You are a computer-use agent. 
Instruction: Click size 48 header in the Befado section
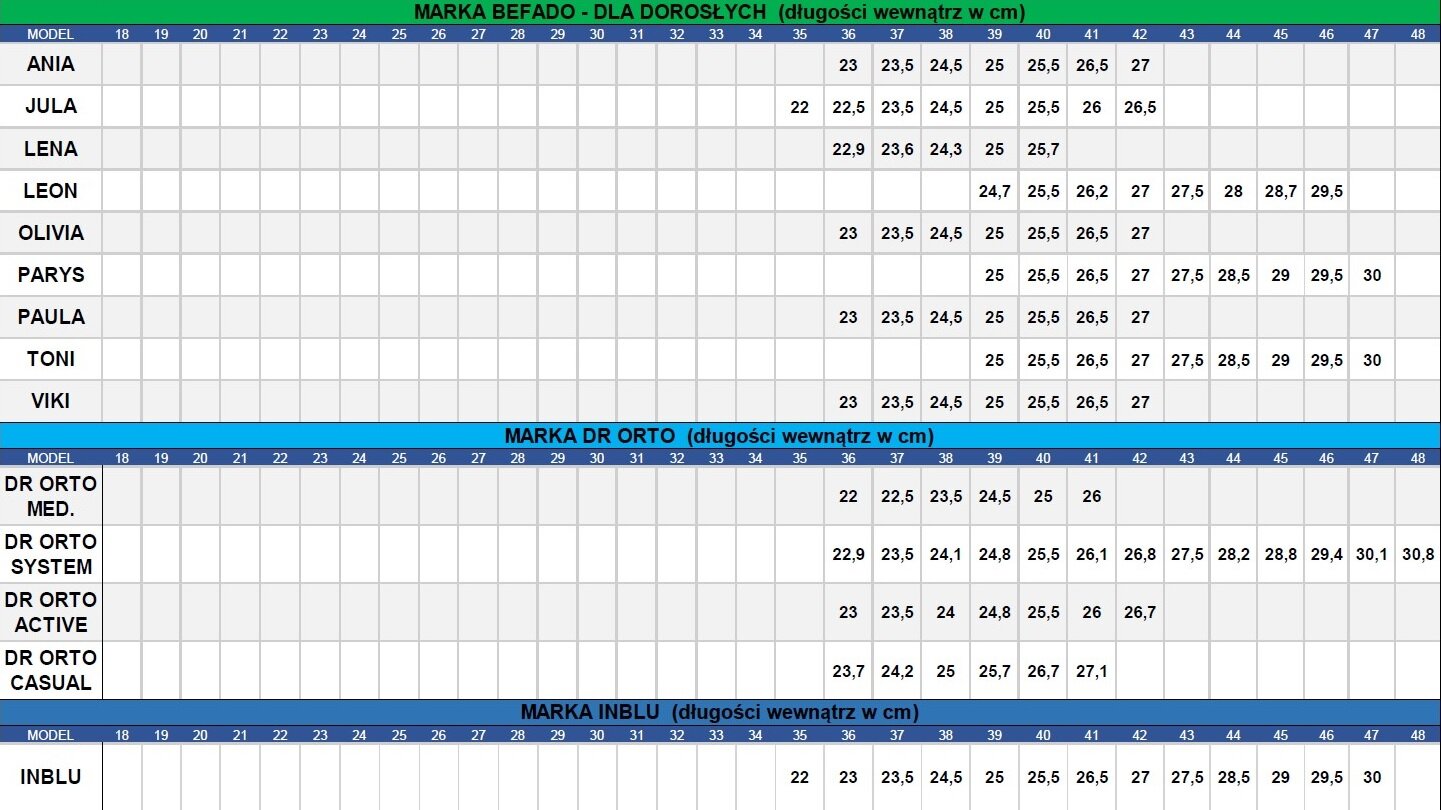coord(1418,34)
